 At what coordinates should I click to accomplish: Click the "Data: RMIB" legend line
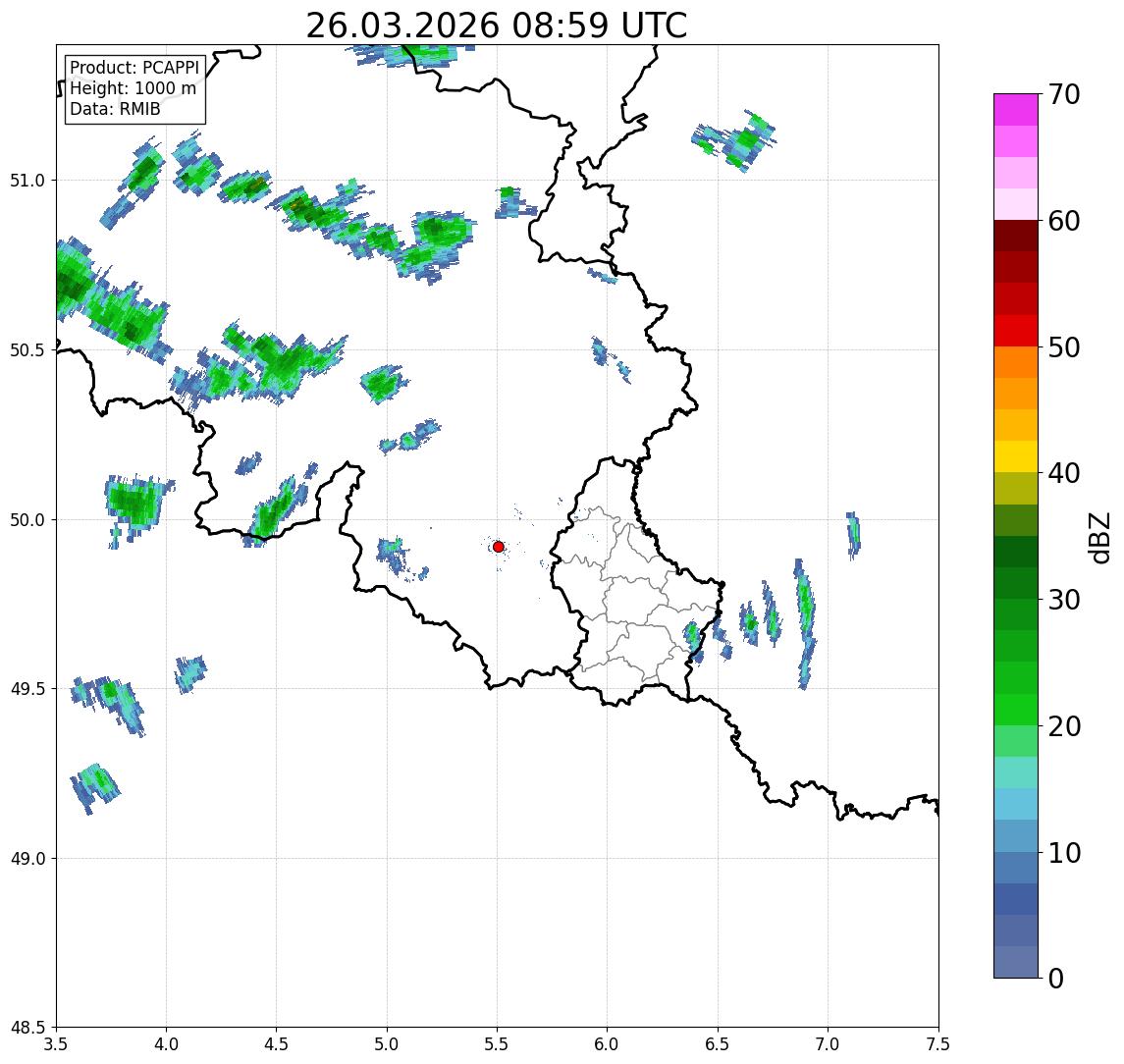tap(115, 109)
